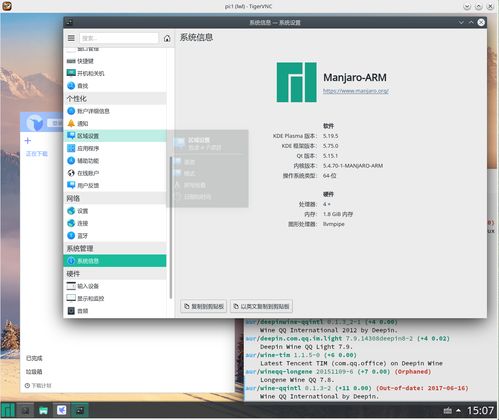Click the bird logo in download window

[x=35, y=123]
